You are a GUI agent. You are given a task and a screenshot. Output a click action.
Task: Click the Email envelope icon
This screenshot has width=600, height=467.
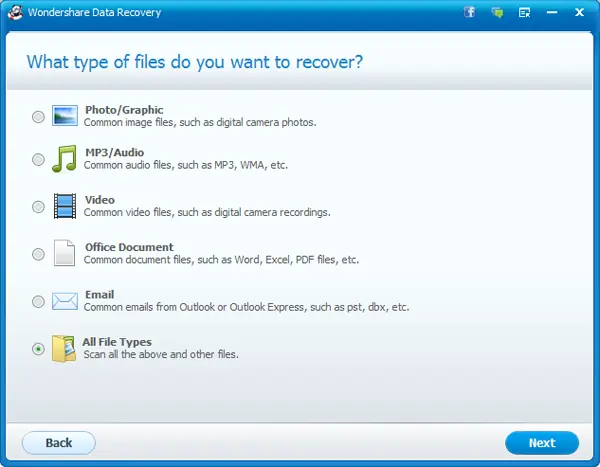(x=65, y=301)
